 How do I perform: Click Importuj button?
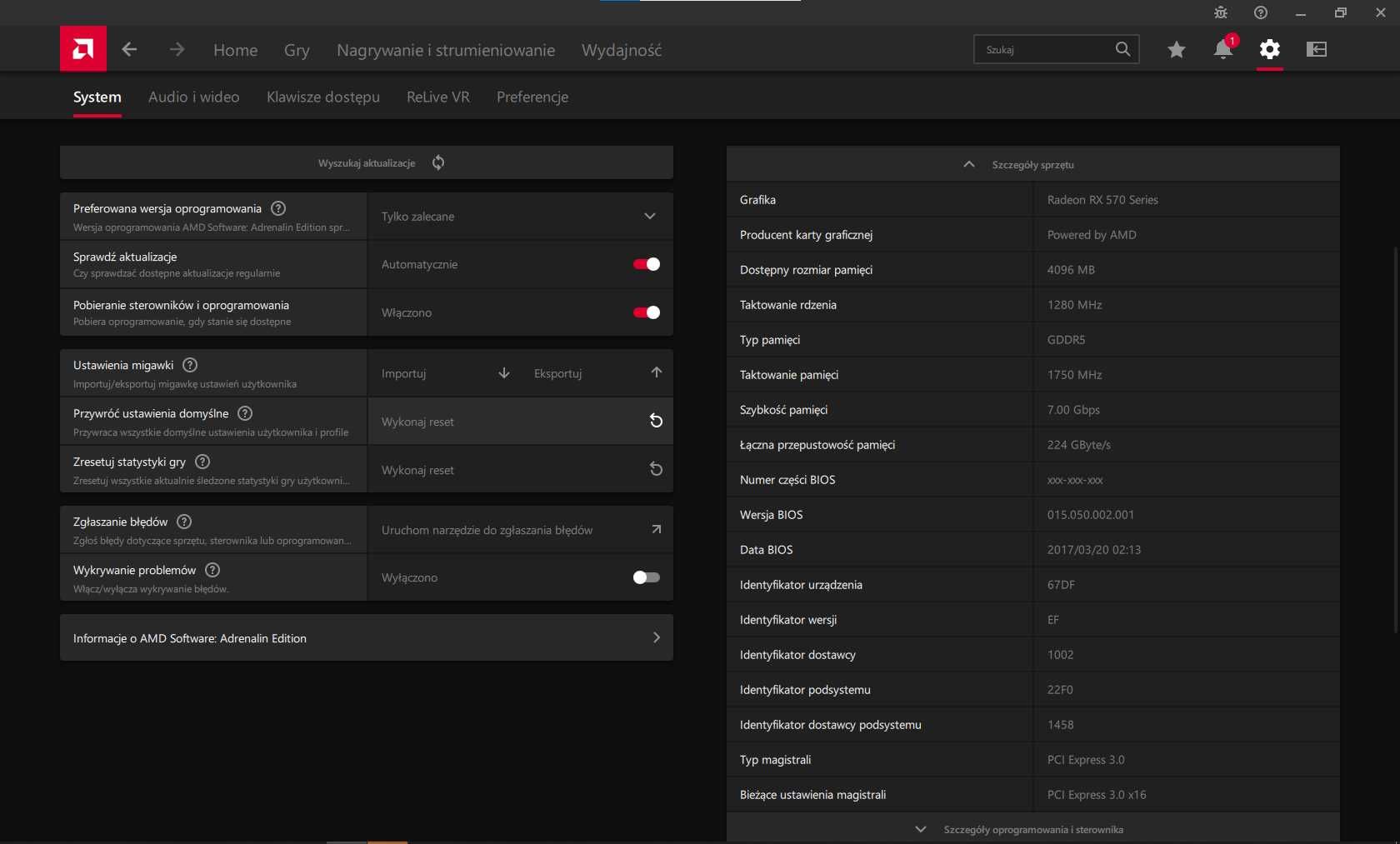click(445, 373)
